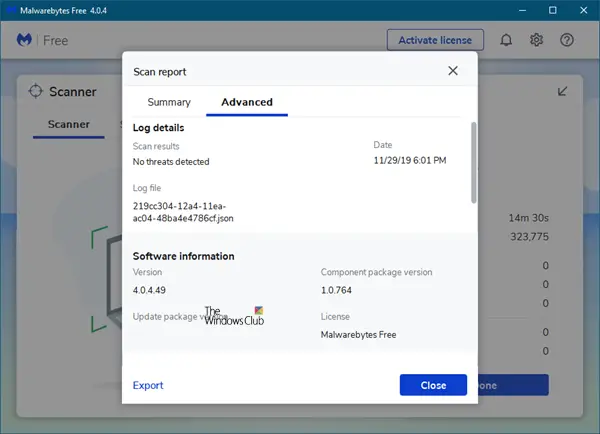
Task: Click the scanned items count 323,775
Action: coord(529,237)
